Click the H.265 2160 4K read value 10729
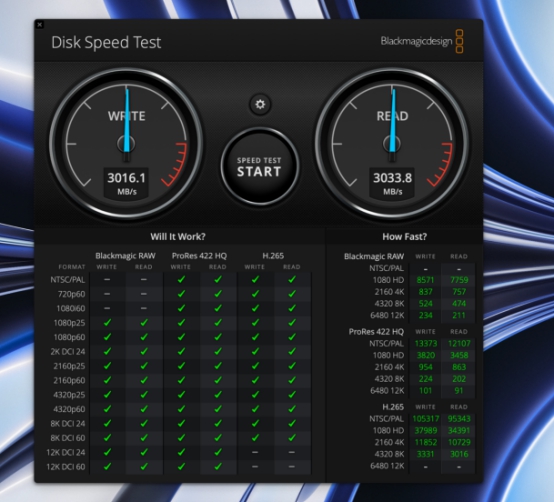 click(459, 442)
